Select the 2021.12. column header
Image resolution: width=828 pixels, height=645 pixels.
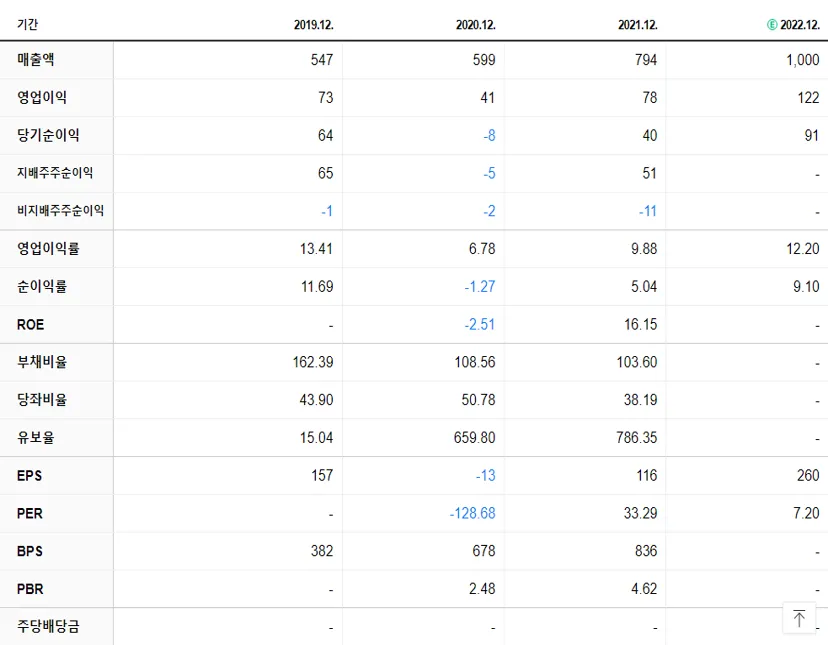pyautogui.click(x=638, y=25)
